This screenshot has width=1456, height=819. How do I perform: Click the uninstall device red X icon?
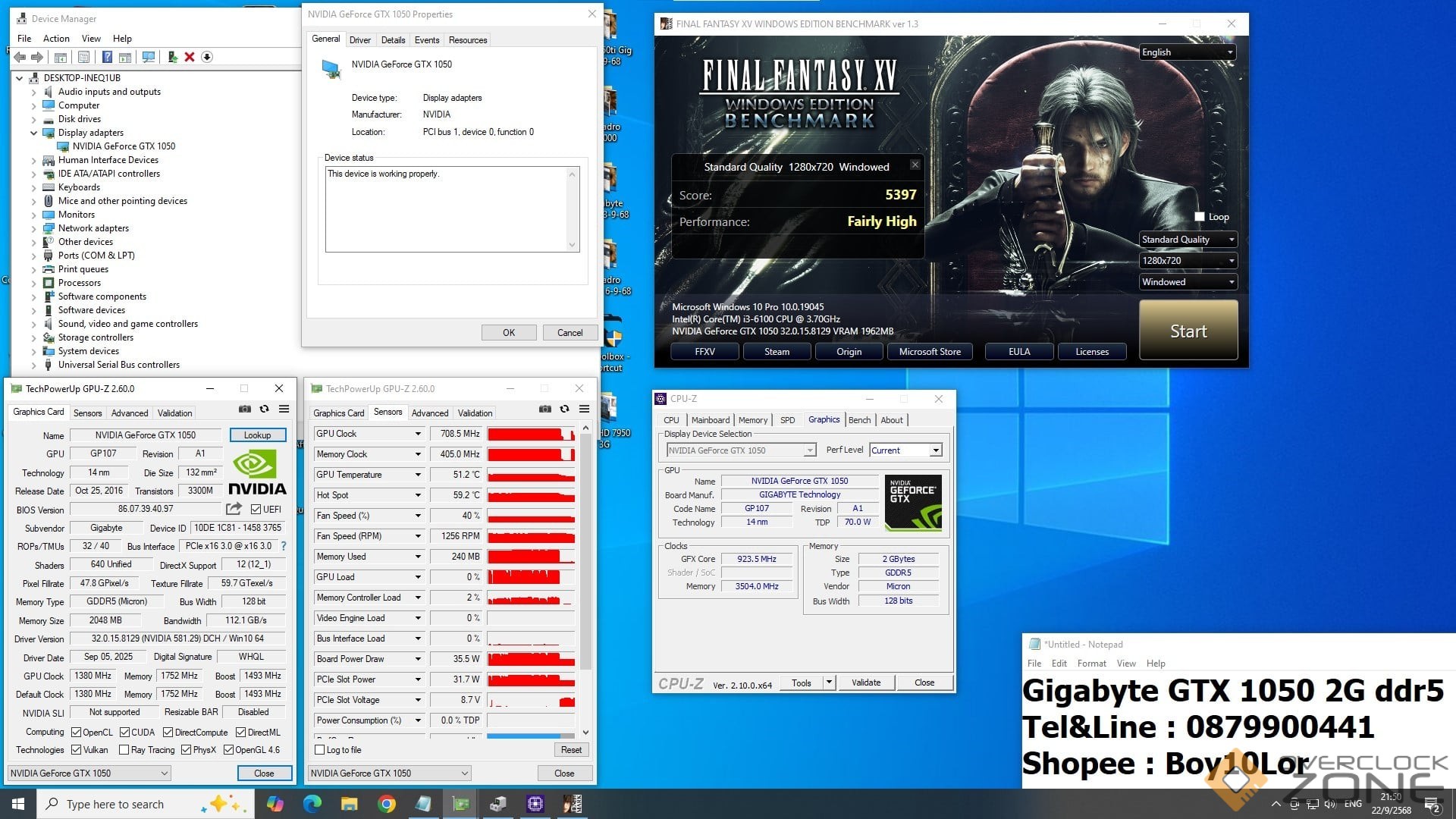tap(190, 57)
